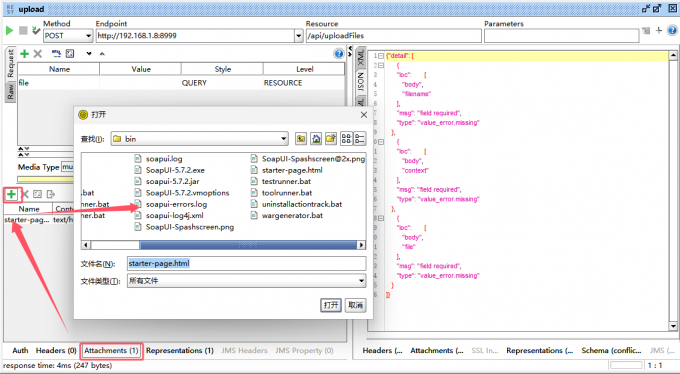680x374 pixels.
Task: Open the Attachments (1) tab
Action: coord(111,350)
